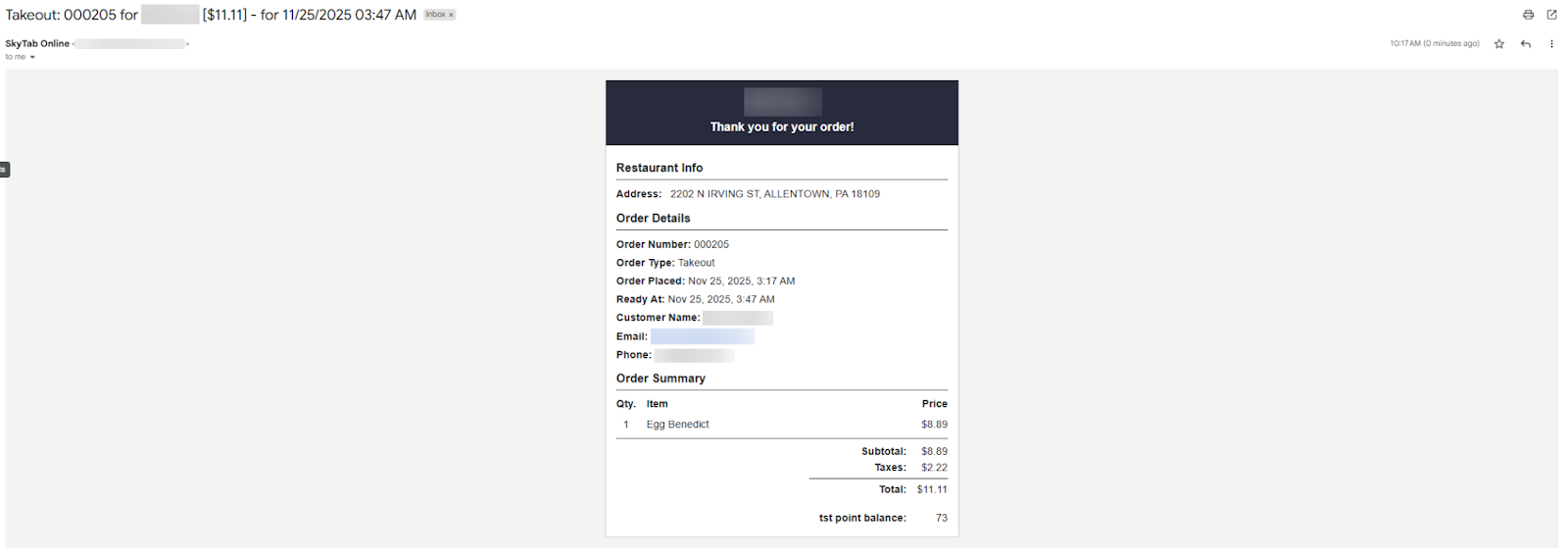Open the email in a new window
The height and width of the screenshot is (556, 1568).
tap(1551, 15)
